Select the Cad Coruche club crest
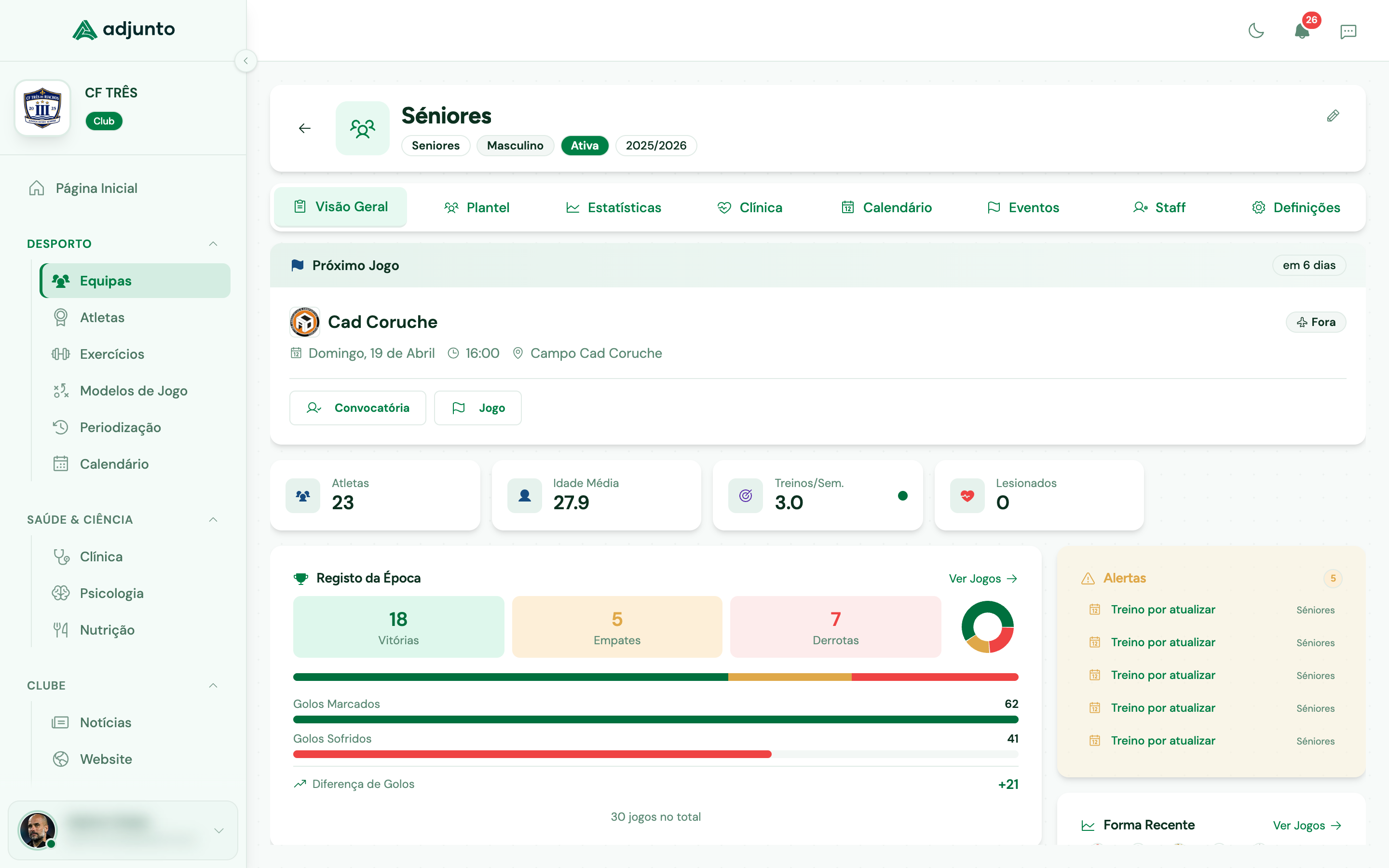This screenshot has width=1389, height=868. point(305,322)
